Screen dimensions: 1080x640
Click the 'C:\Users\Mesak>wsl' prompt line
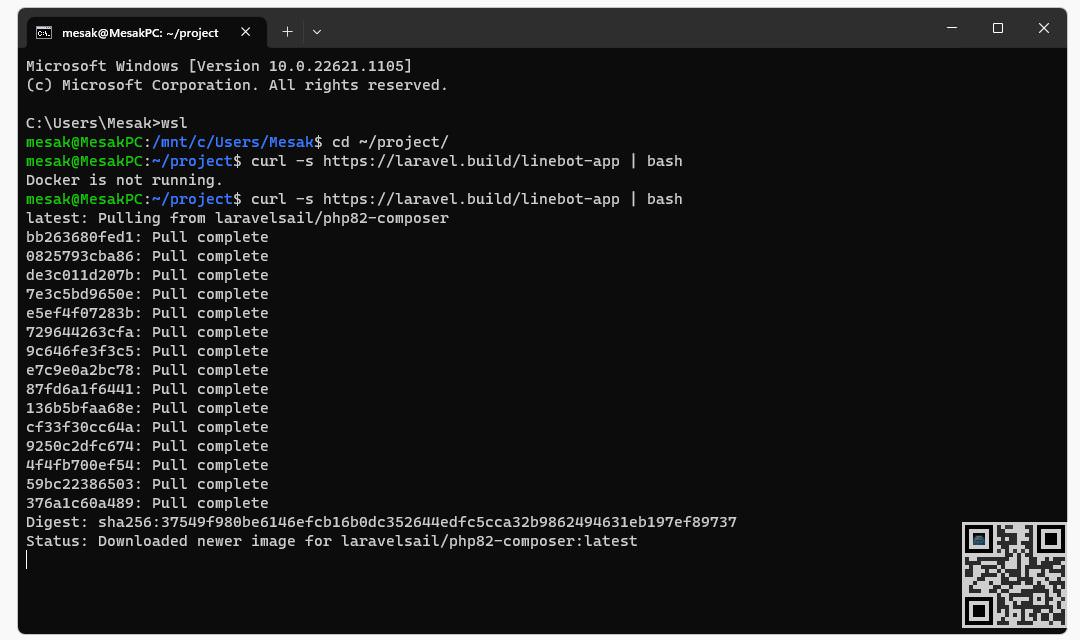pos(106,123)
